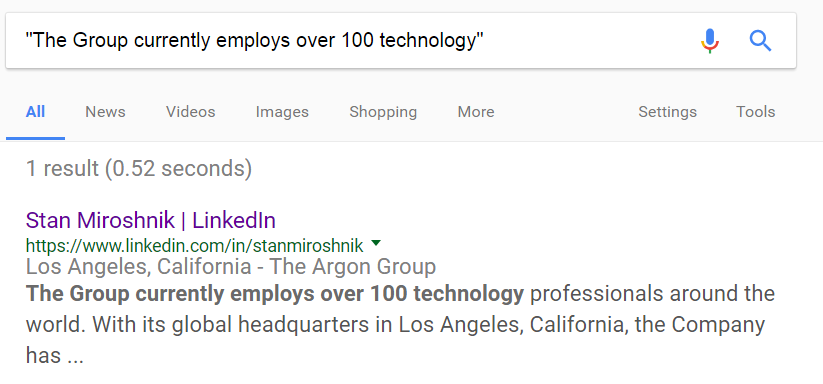Click the trailing 'has ...' snippet ellipsis

[x=55, y=356]
